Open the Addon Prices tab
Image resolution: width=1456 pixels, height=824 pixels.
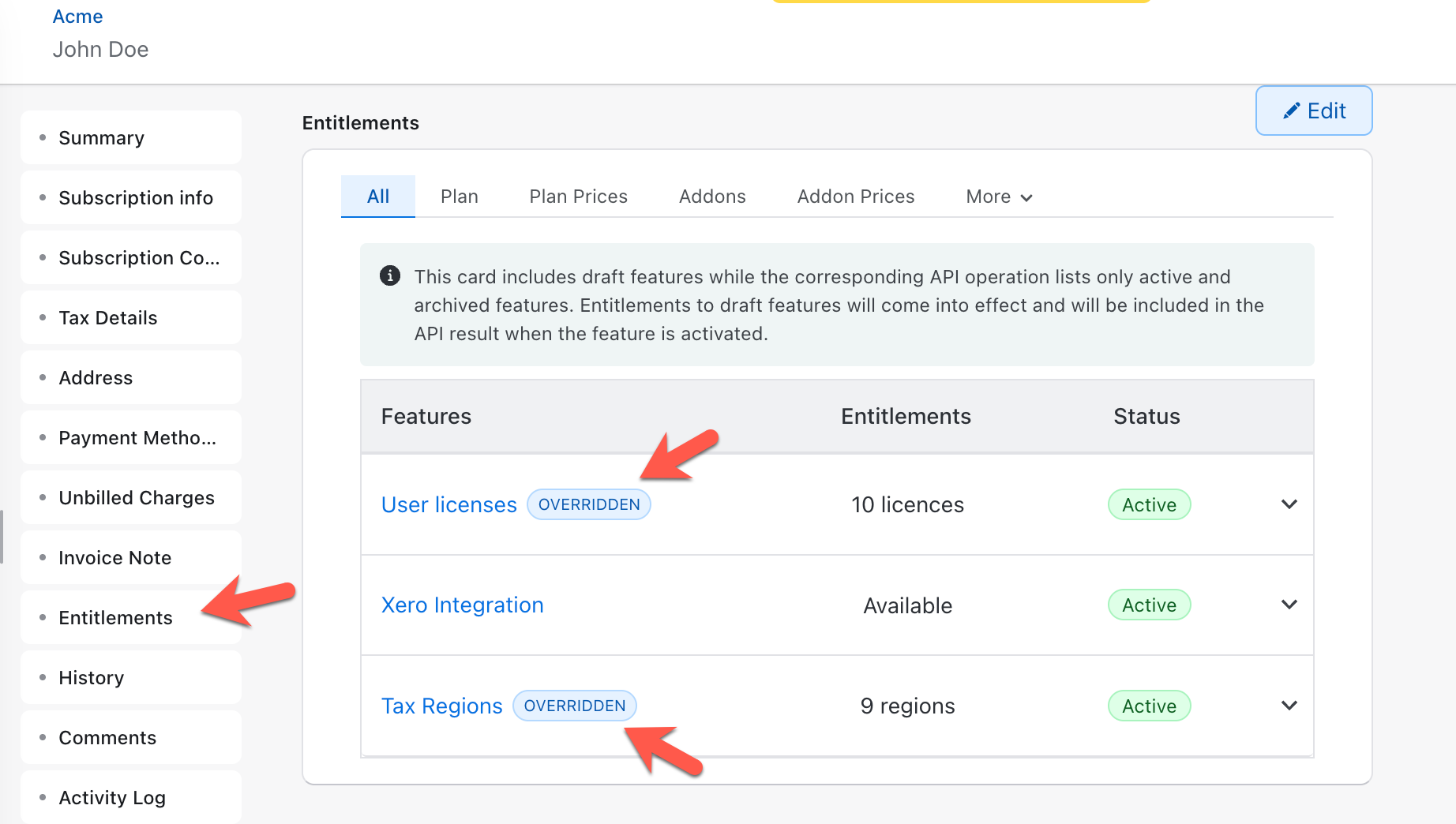855,197
